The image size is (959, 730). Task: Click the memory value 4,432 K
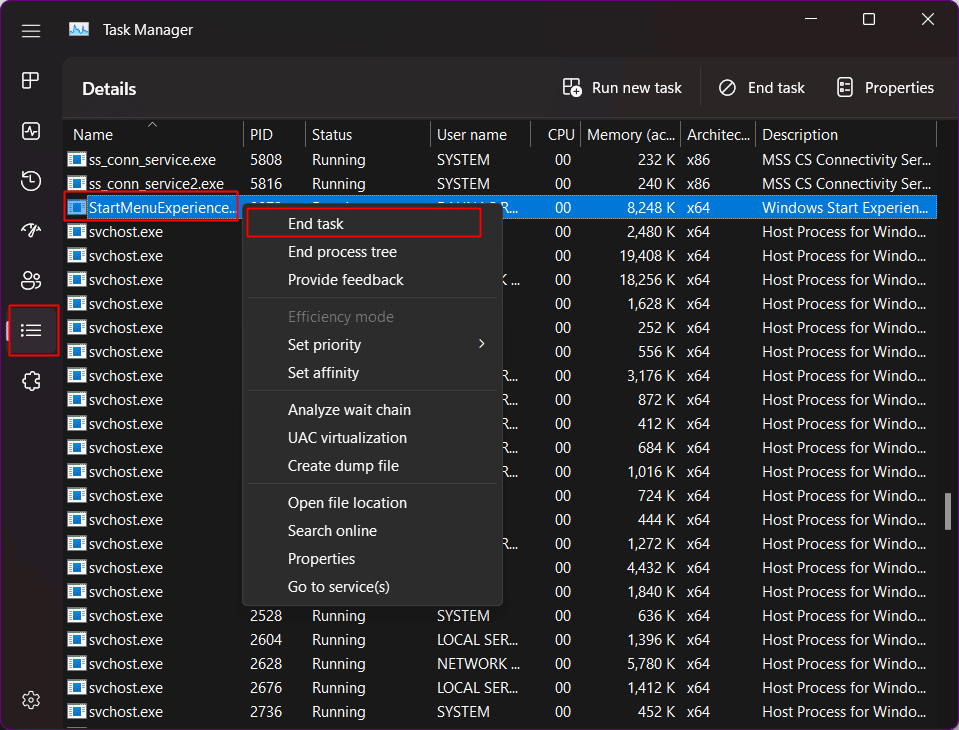pos(651,568)
